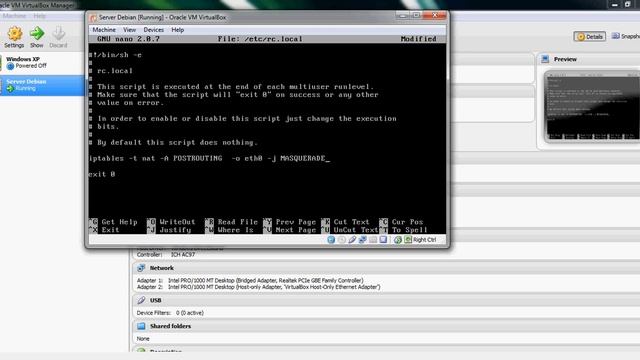The width and height of the screenshot is (640, 360).
Task: Open View menu in Server Debian window
Action: (129, 30)
